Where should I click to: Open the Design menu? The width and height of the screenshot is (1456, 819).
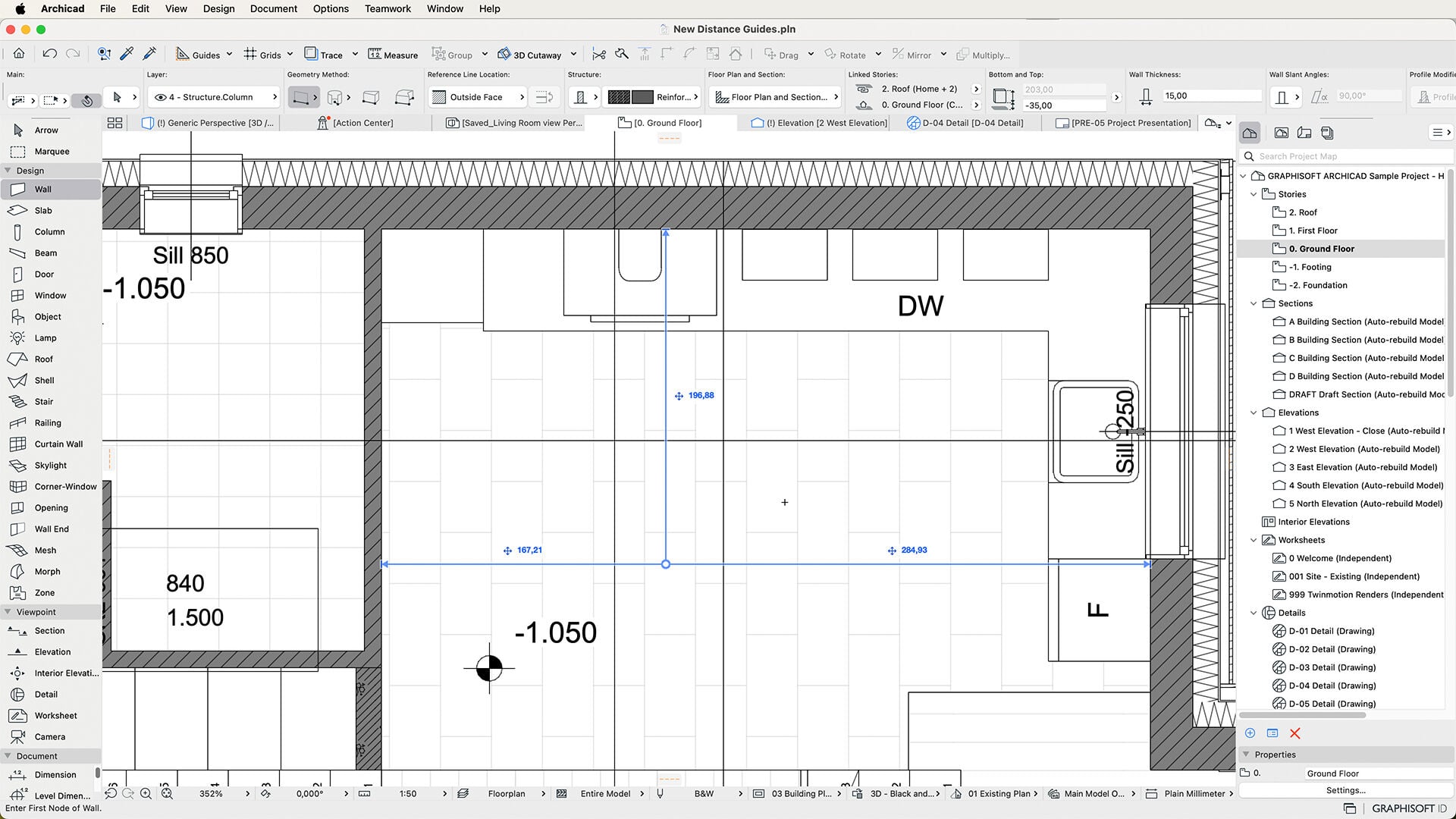tap(218, 9)
